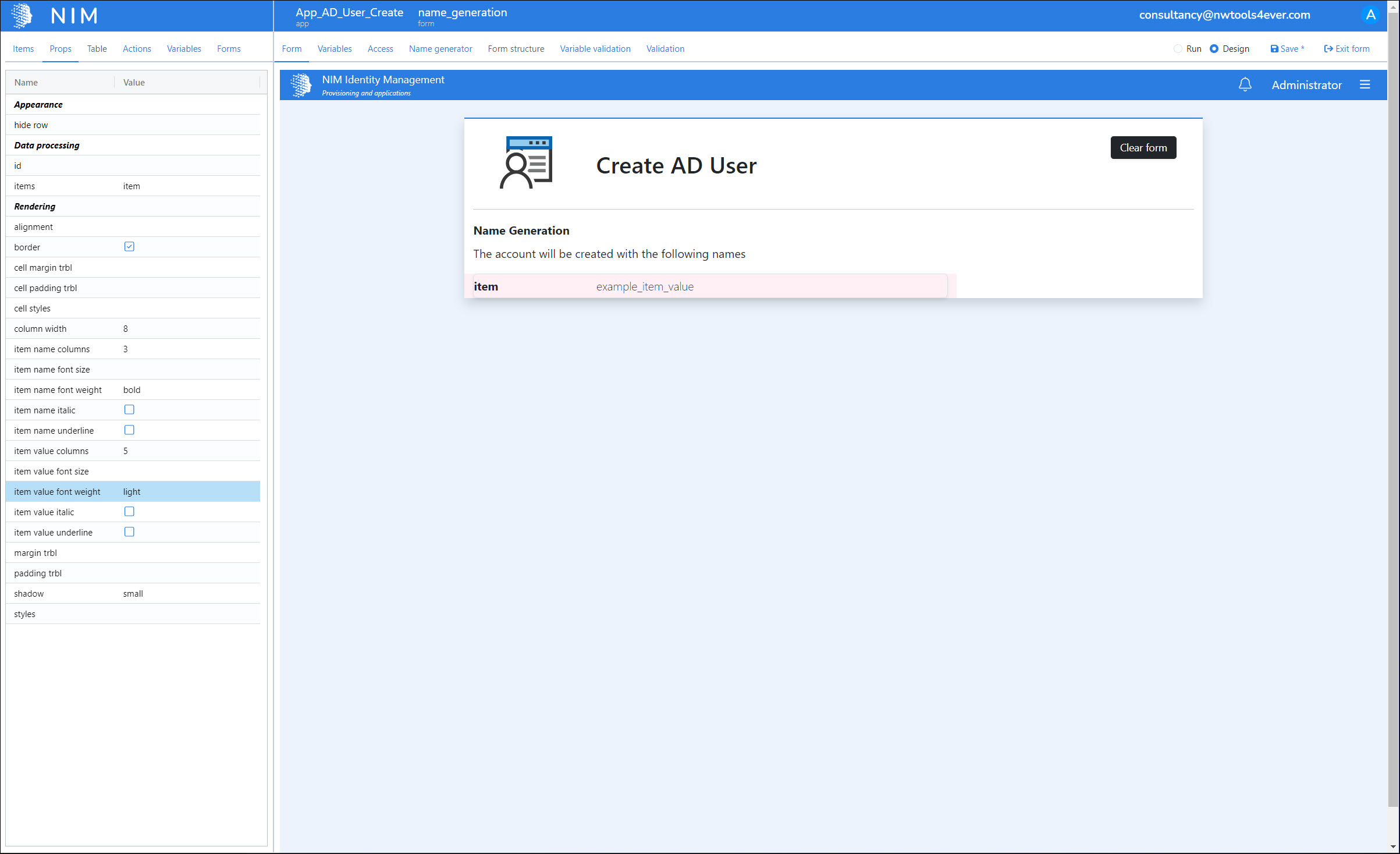Click the App_AD_User_Create app link

click(x=349, y=13)
